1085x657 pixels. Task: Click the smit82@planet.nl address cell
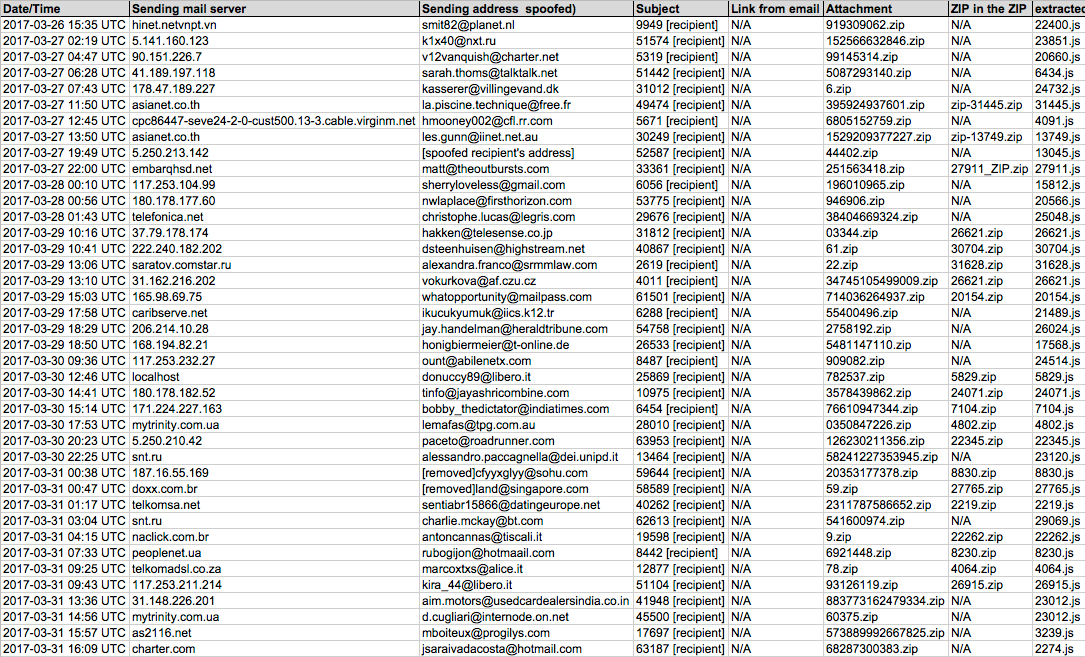526,25
